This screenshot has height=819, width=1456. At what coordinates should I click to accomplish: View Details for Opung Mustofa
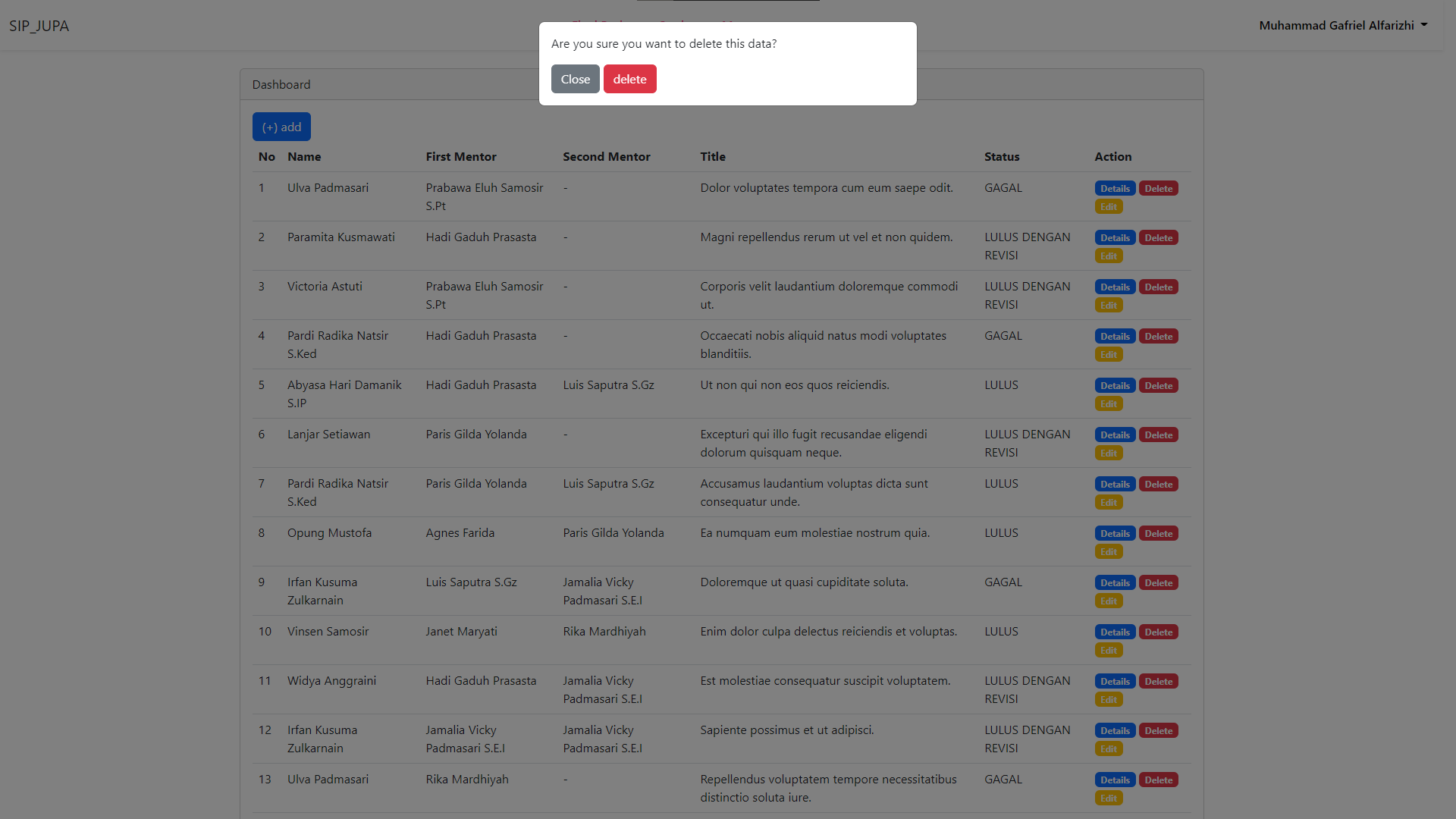click(1114, 532)
